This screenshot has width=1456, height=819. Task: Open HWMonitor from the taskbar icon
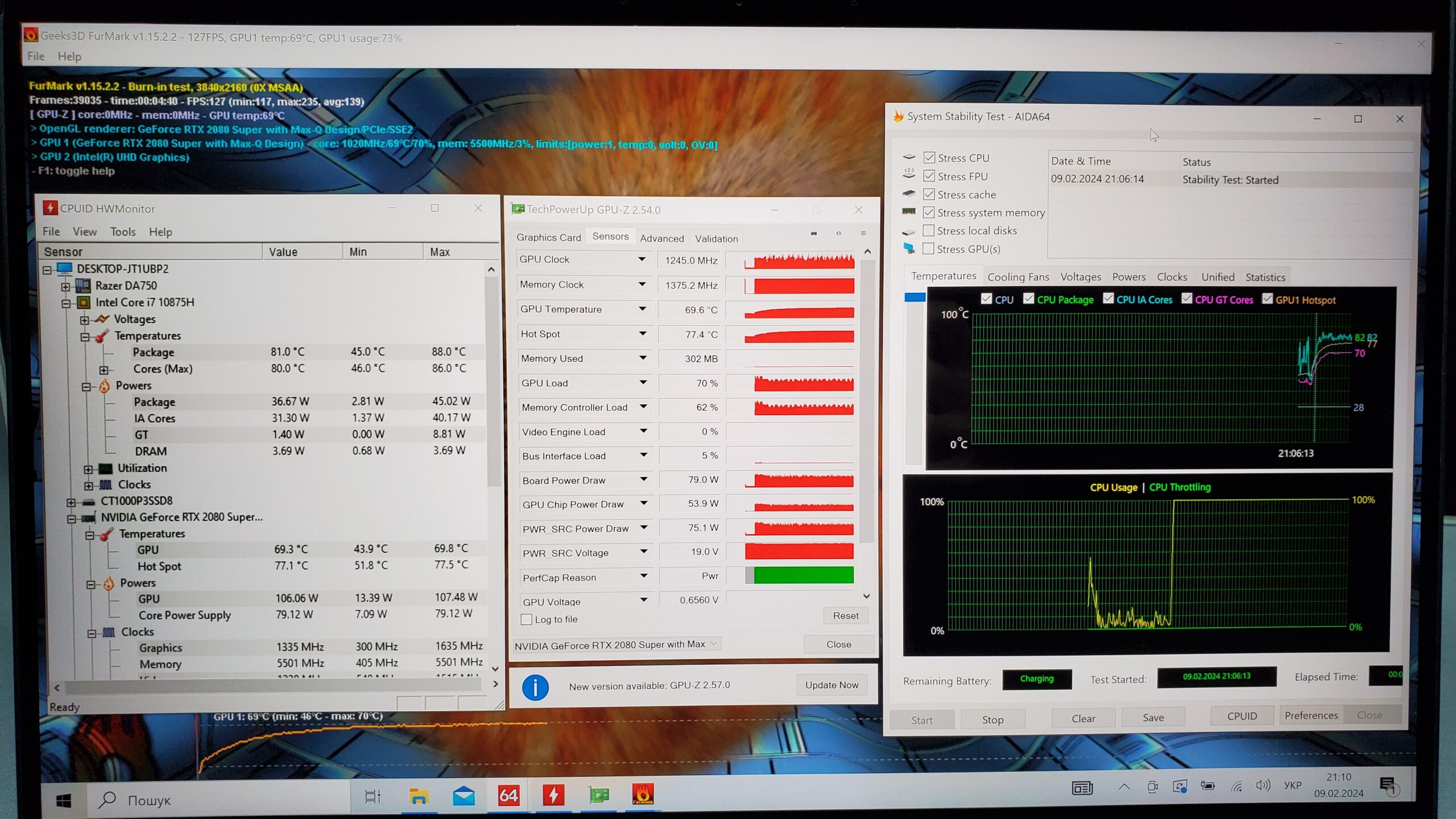coord(553,795)
